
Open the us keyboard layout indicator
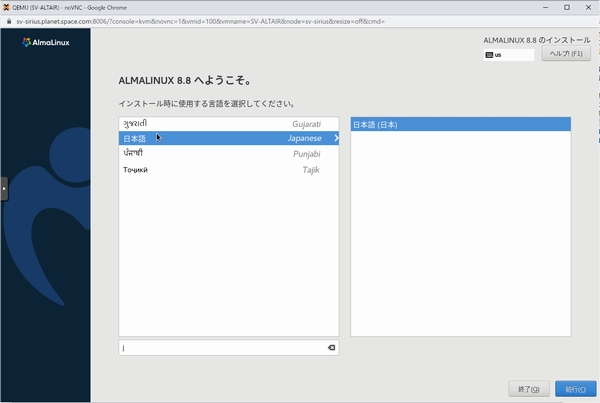point(509,55)
